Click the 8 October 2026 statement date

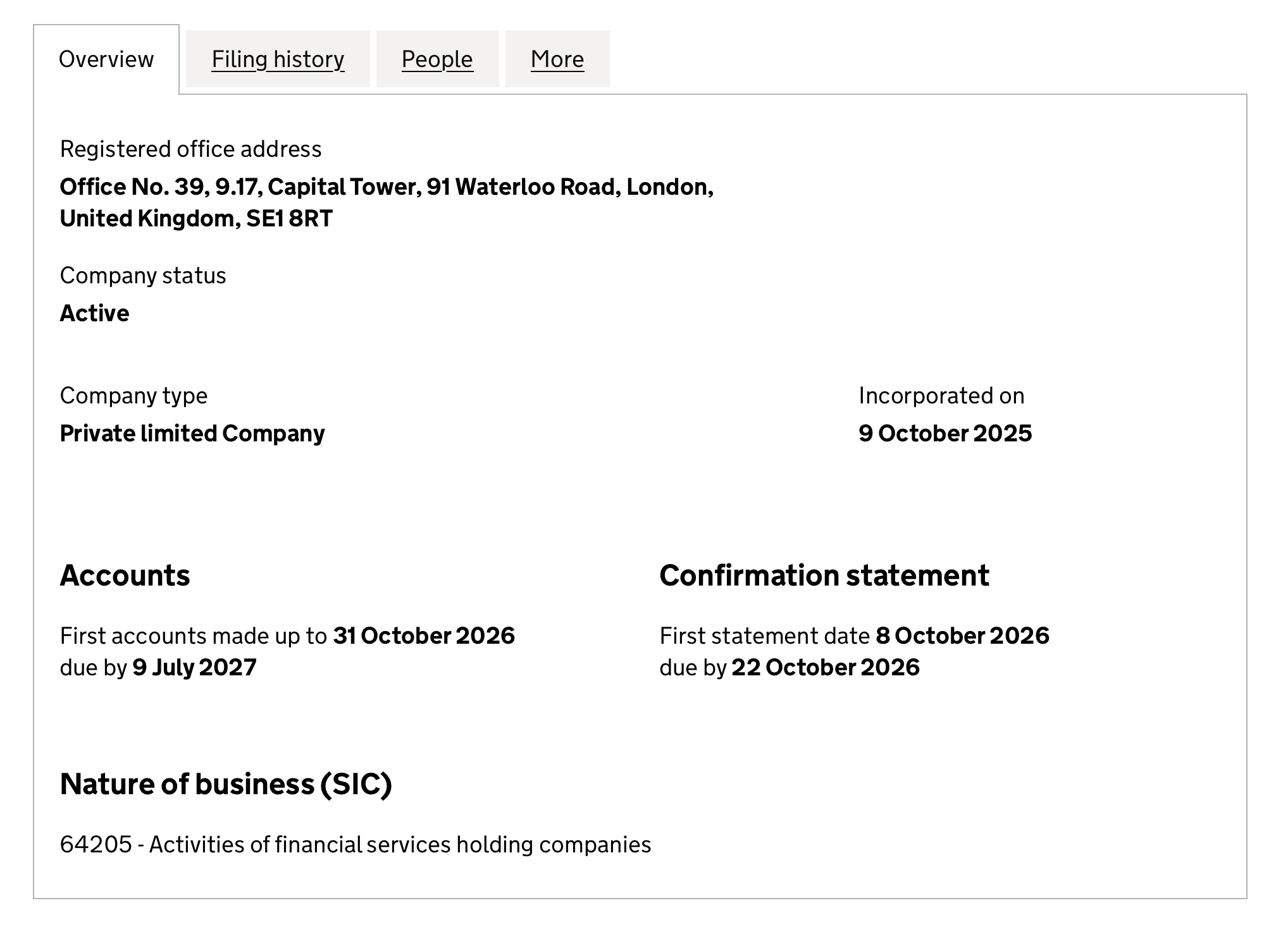(962, 635)
